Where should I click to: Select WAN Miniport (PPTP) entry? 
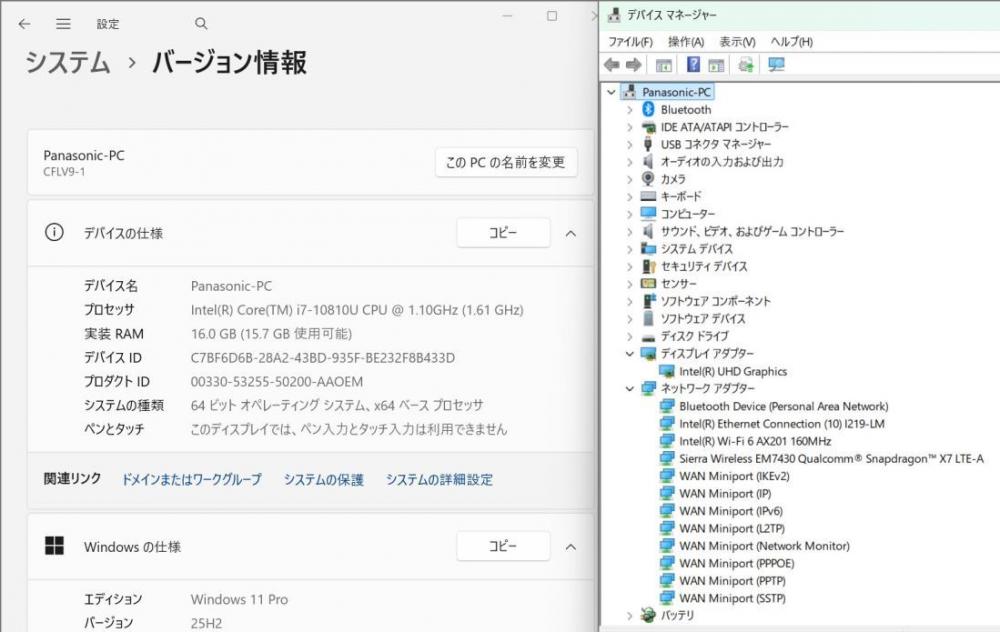(x=732, y=580)
